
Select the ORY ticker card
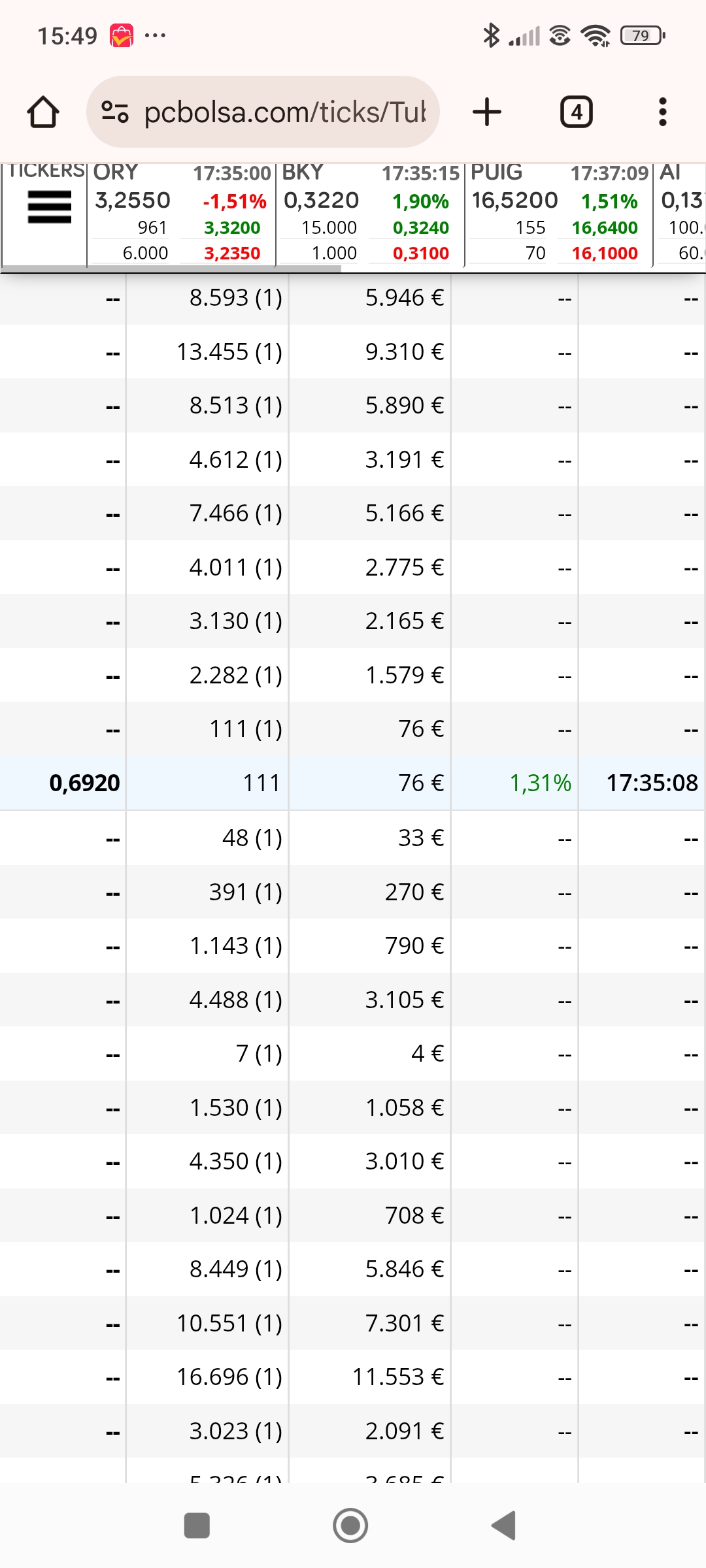coord(181,214)
